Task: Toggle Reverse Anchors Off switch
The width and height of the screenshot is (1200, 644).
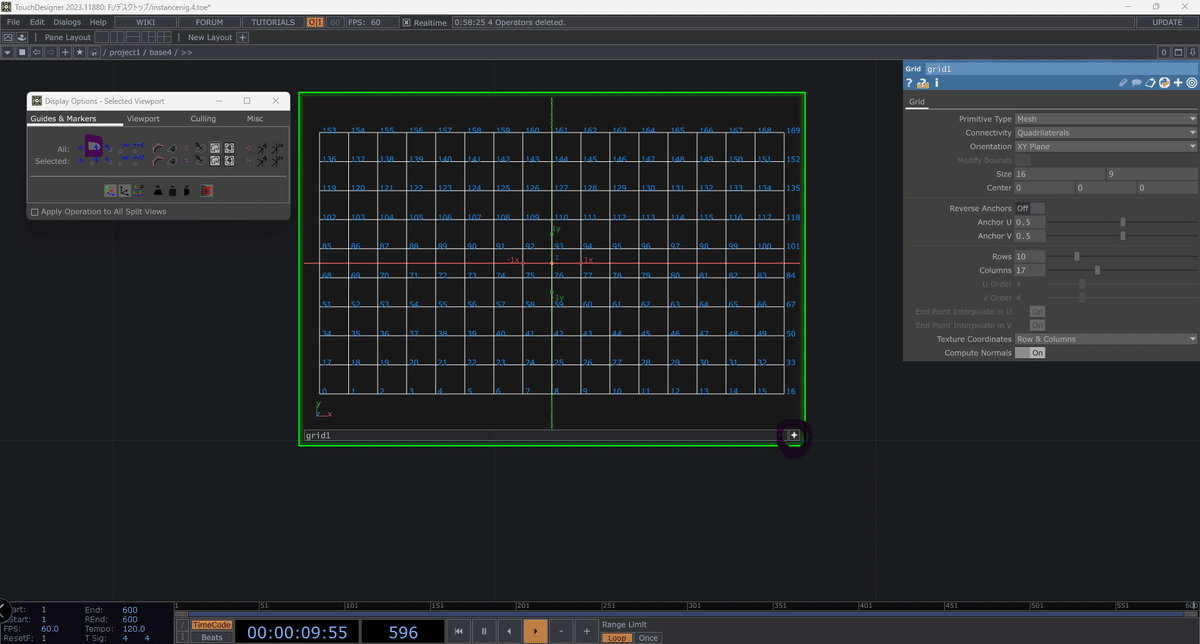Action: [x=1030, y=208]
